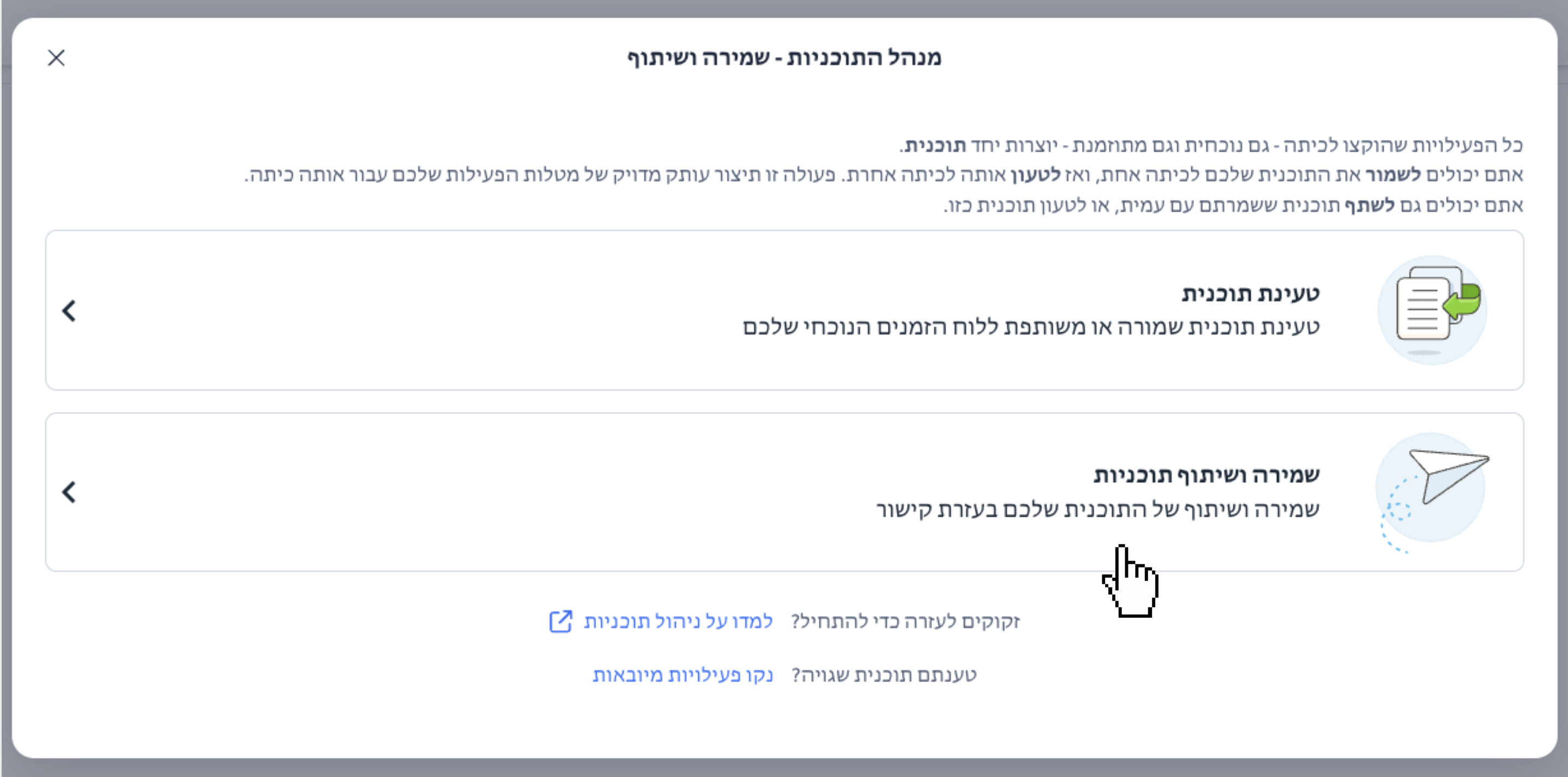The image size is (1568, 777).
Task: Click the dialog title מנהל התוכניות
Action: [x=784, y=58]
